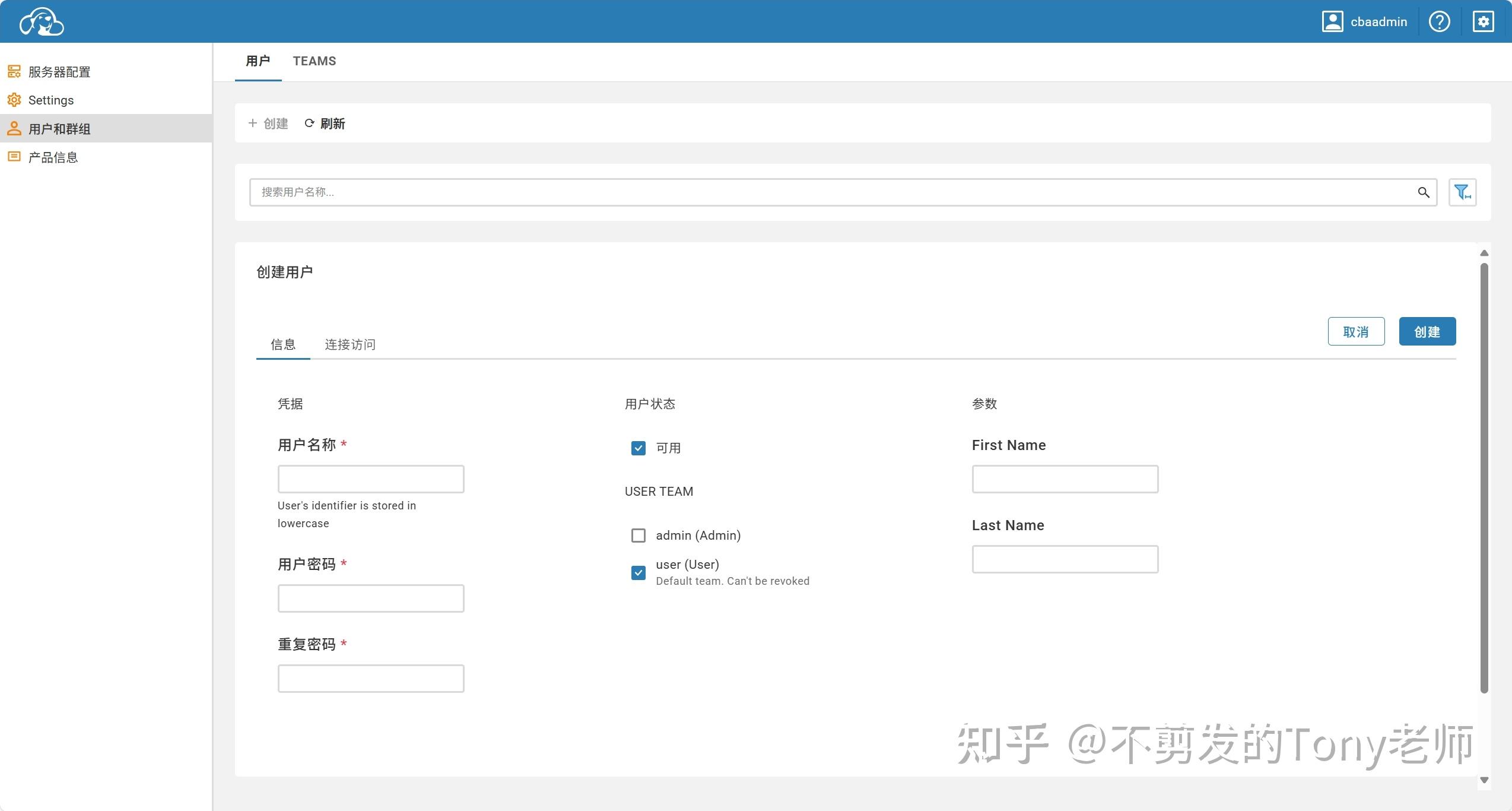Click the form's vertical scrollbar
The height and width of the screenshot is (811, 1512).
1484,478
